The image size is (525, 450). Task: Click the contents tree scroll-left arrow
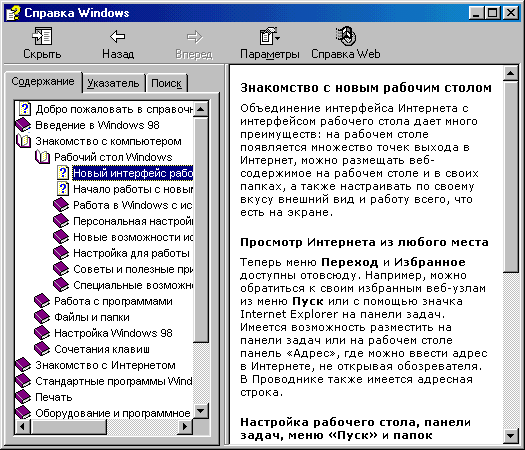point(23,426)
